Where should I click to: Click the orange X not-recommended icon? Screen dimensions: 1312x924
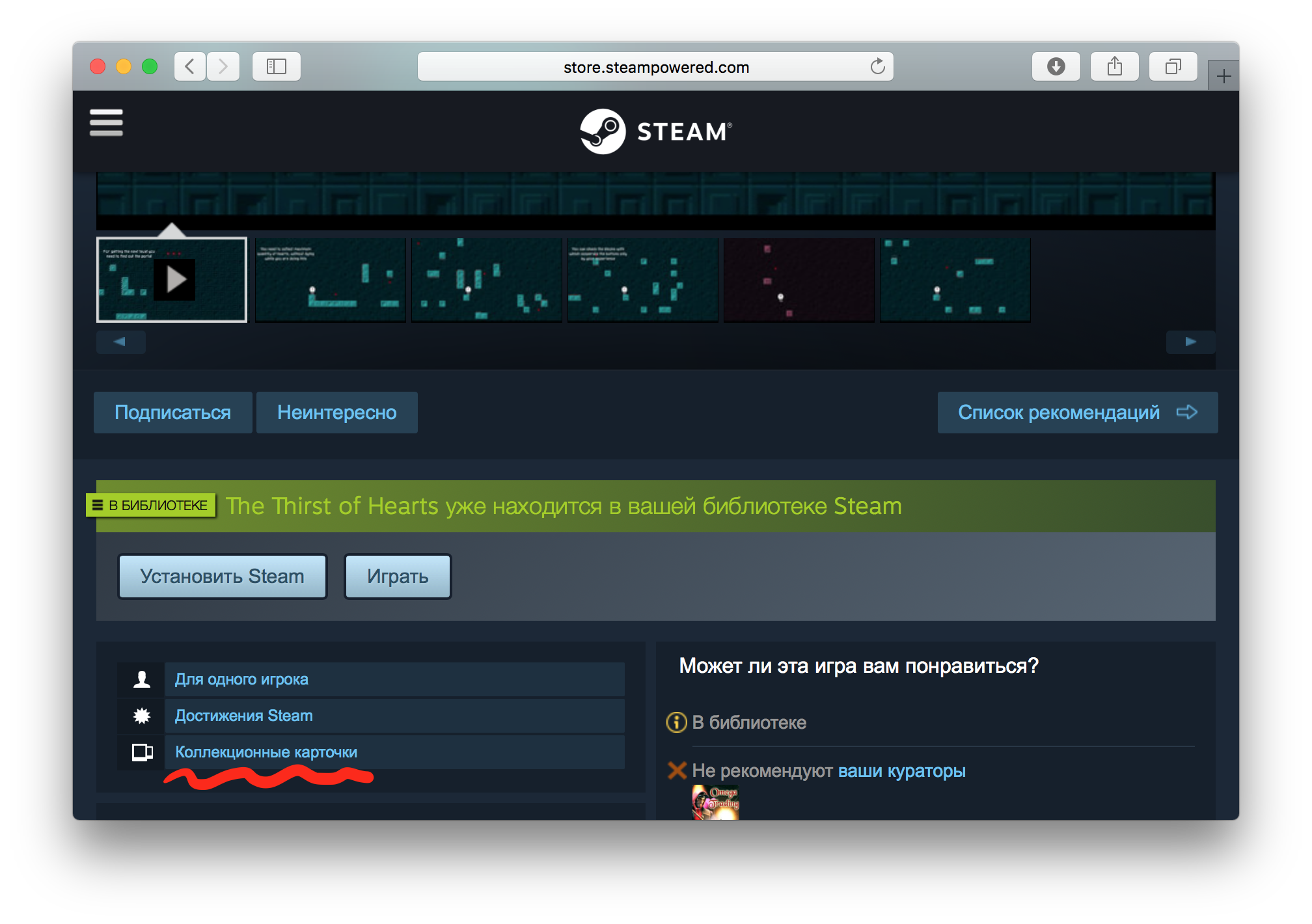(677, 770)
